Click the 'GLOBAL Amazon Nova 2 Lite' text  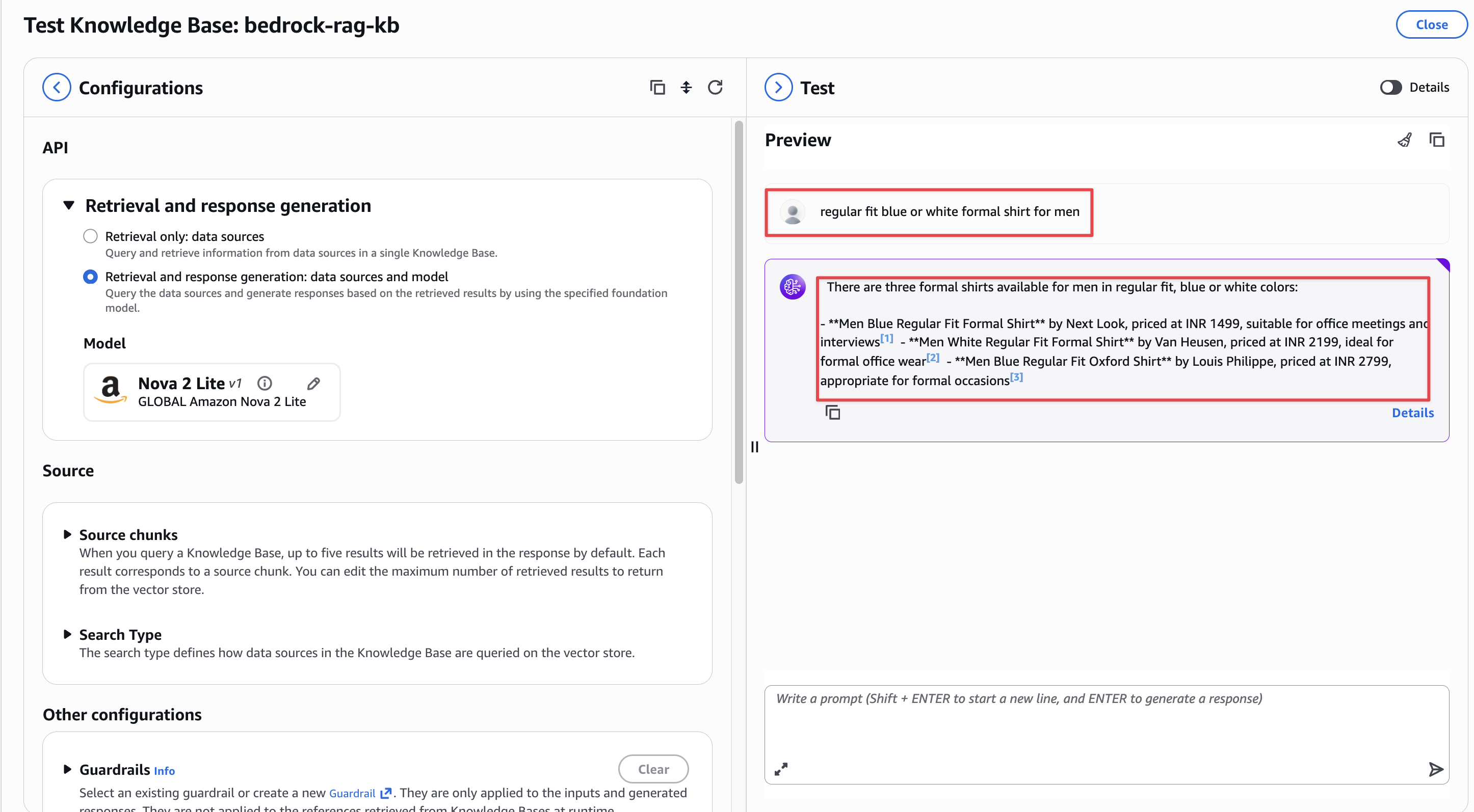[x=222, y=401]
